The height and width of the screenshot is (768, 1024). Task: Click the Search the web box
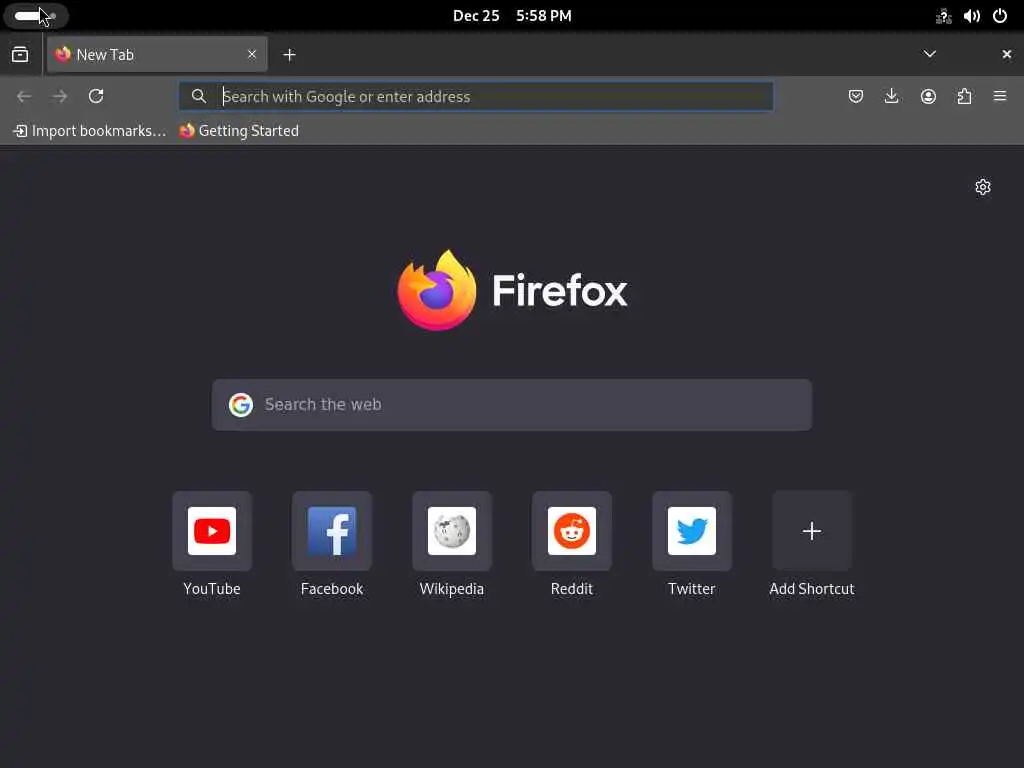click(x=512, y=405)
